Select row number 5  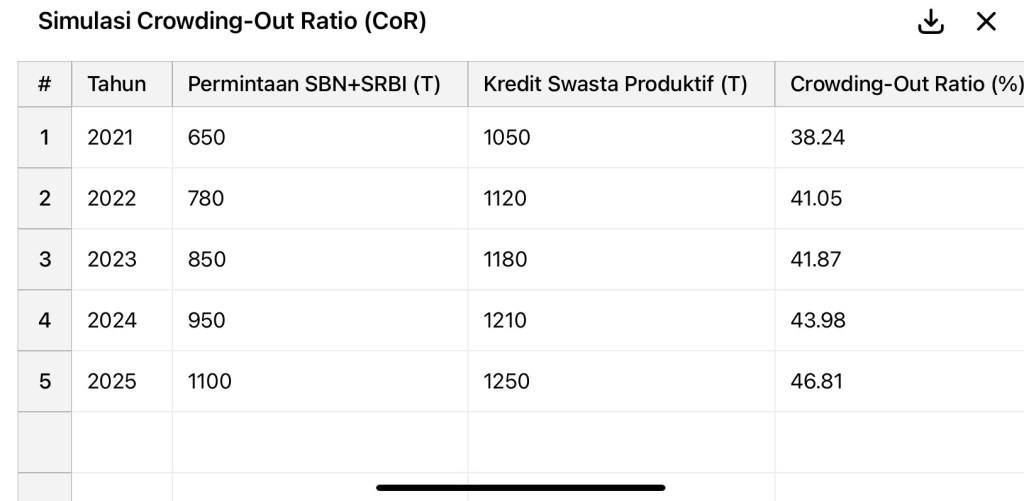click(x=44, y=381)
